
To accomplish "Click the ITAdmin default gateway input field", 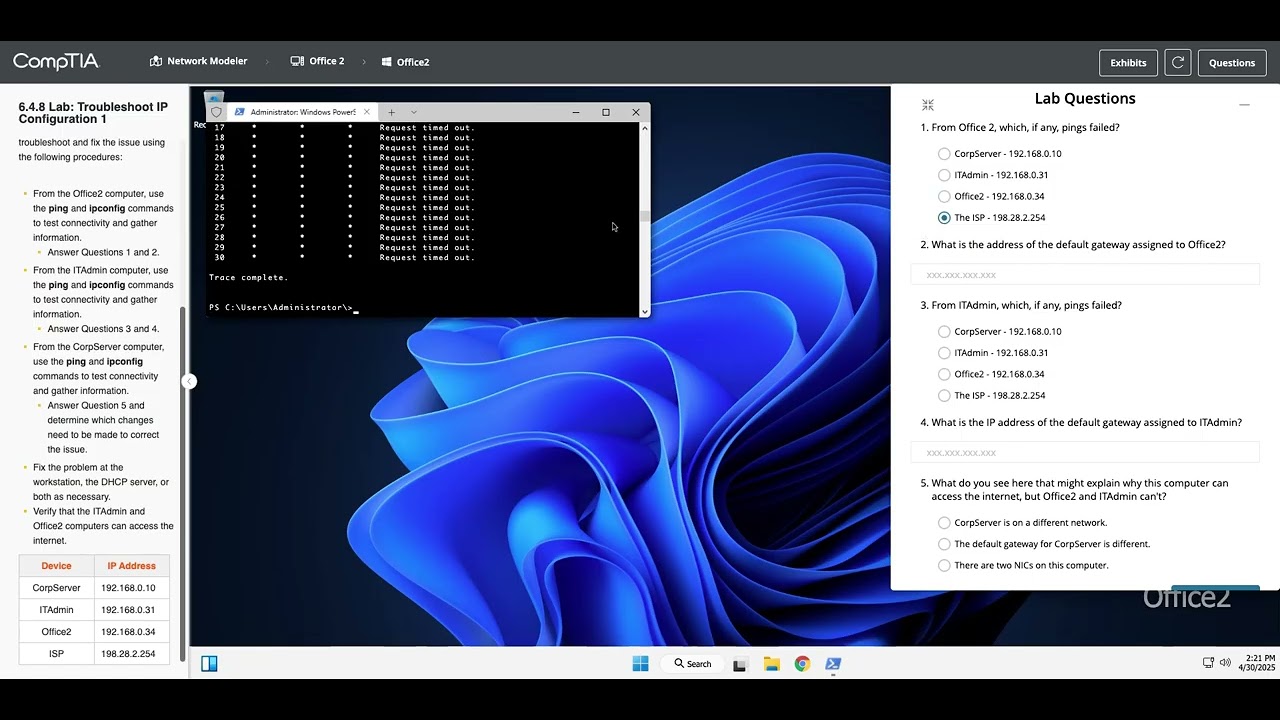I will click(x=1085, y=452).
